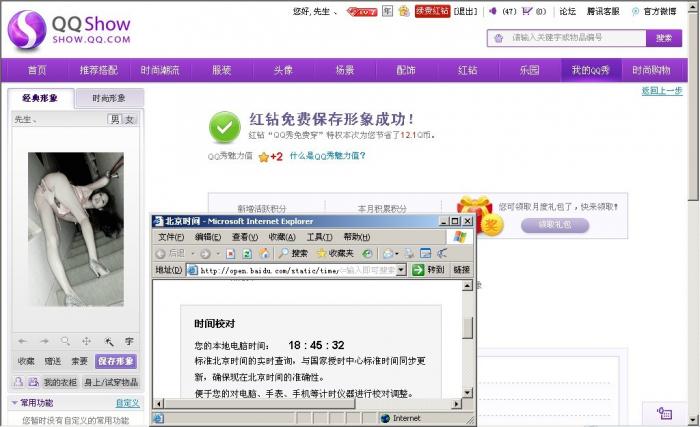
Task: Click IE History icon in toolbar
Action: point(367,254)
